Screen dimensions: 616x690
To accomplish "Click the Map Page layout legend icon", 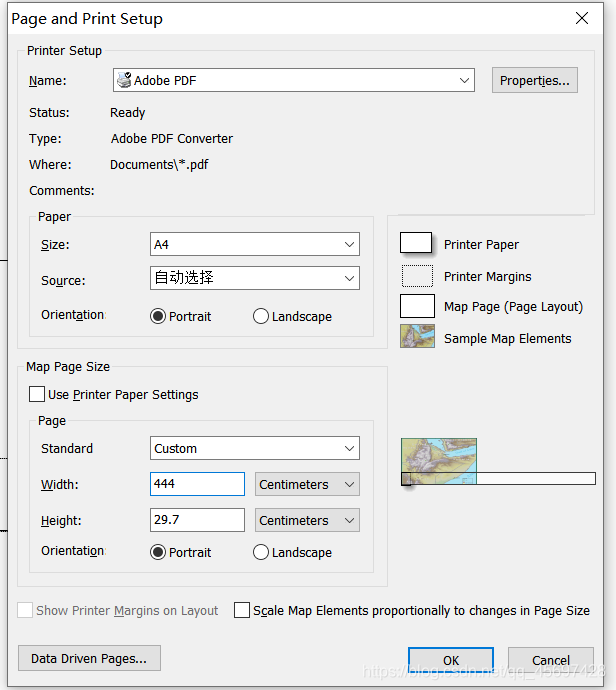I will click(417, 306).
